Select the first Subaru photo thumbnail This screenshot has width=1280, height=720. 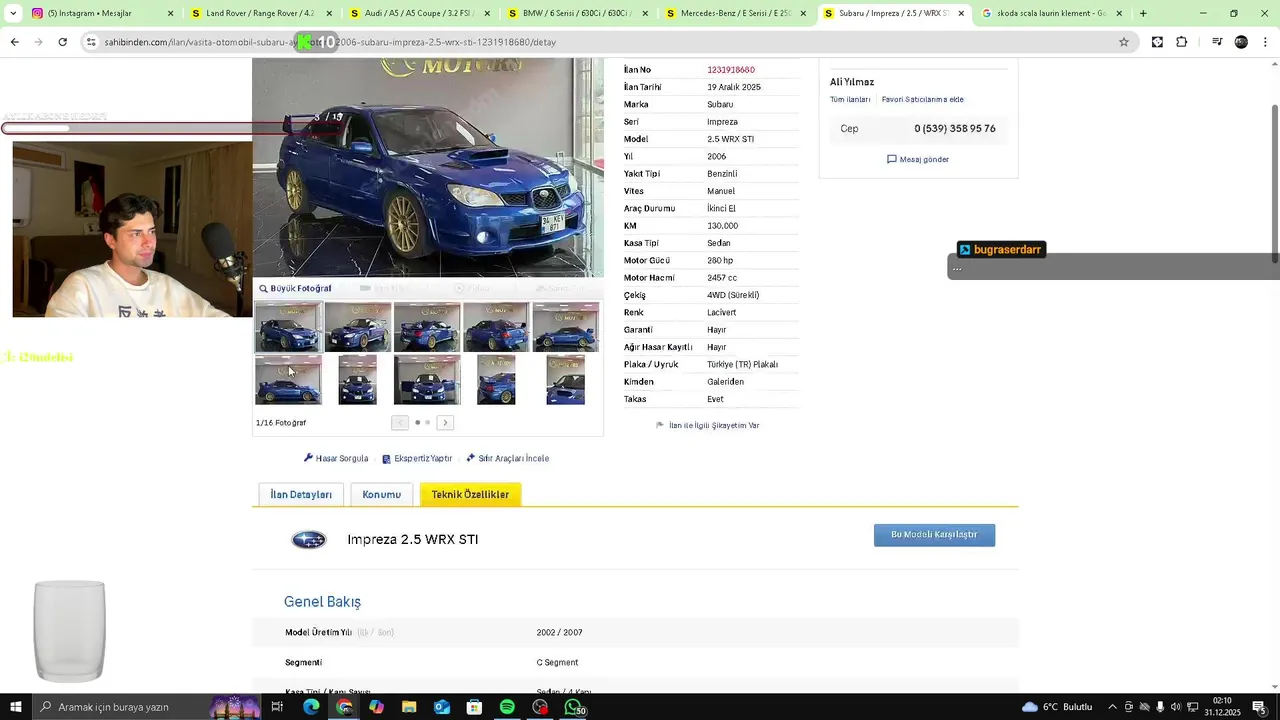point(289,326)
